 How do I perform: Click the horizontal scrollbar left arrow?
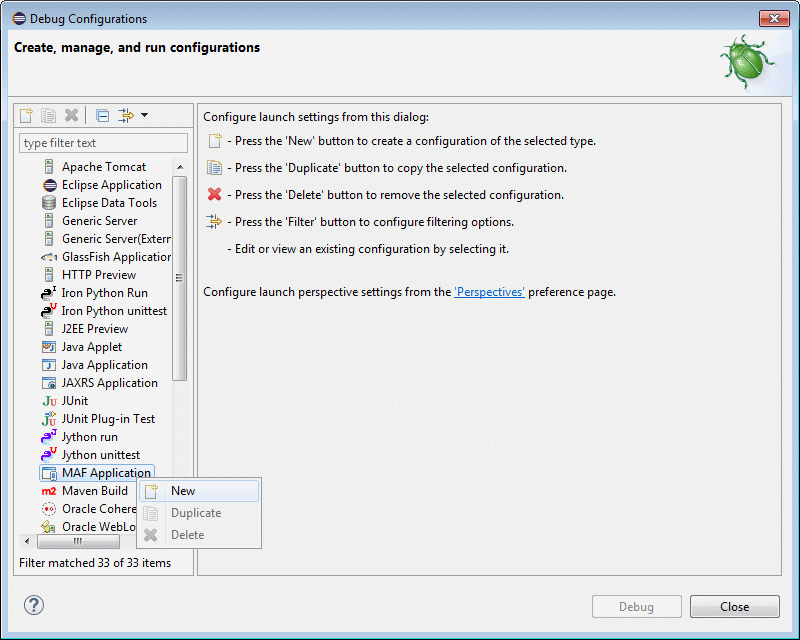click(27, 541)
